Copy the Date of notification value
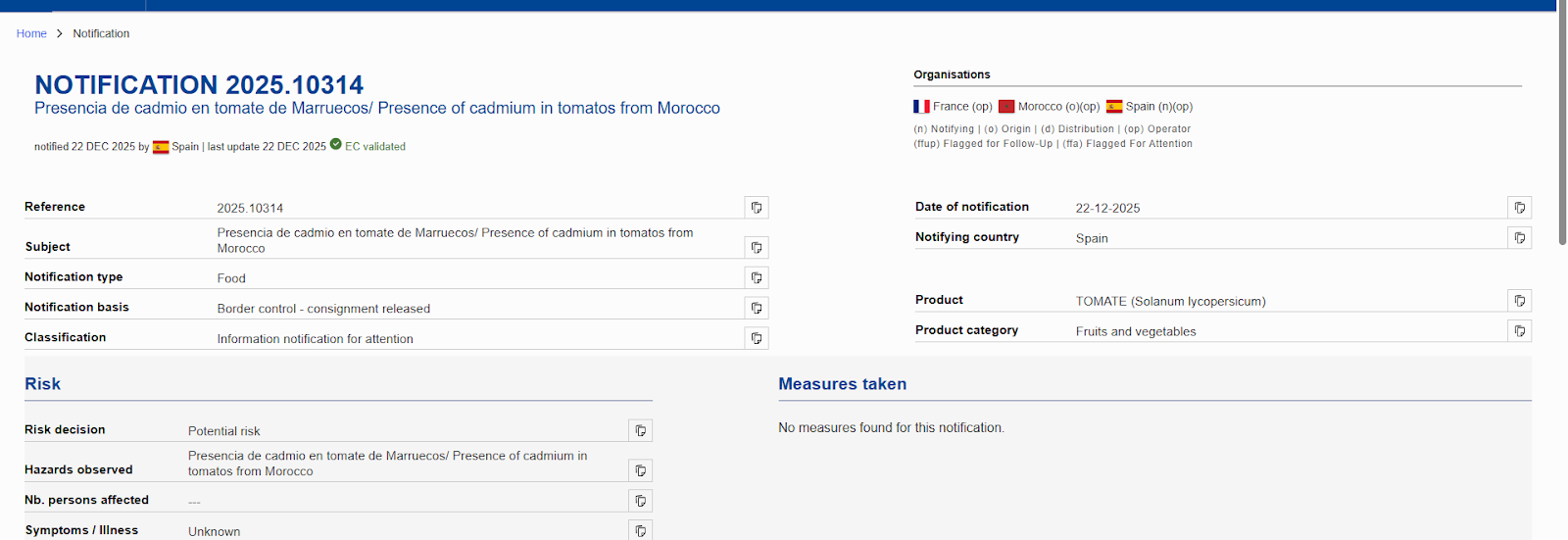This screenshot has width=1568, height=540. (1520, 208)
